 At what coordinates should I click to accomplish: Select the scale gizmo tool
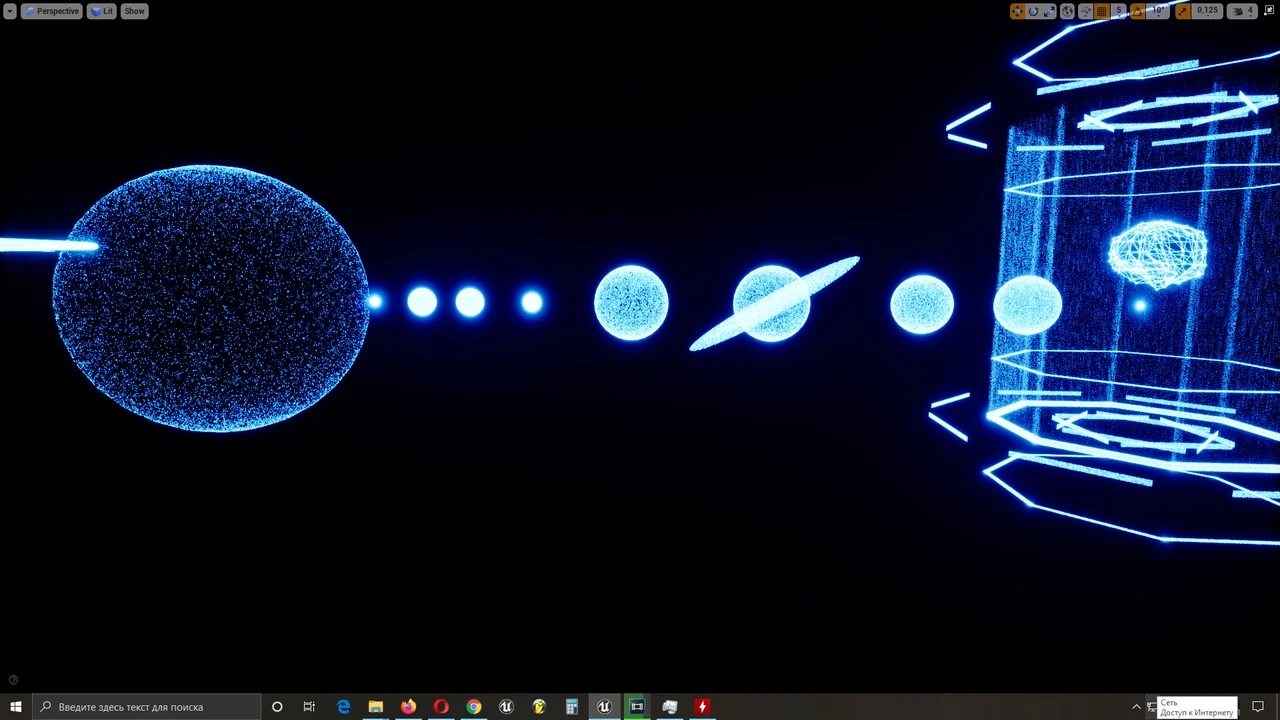pyautogui.click(x=1049, y=11)
